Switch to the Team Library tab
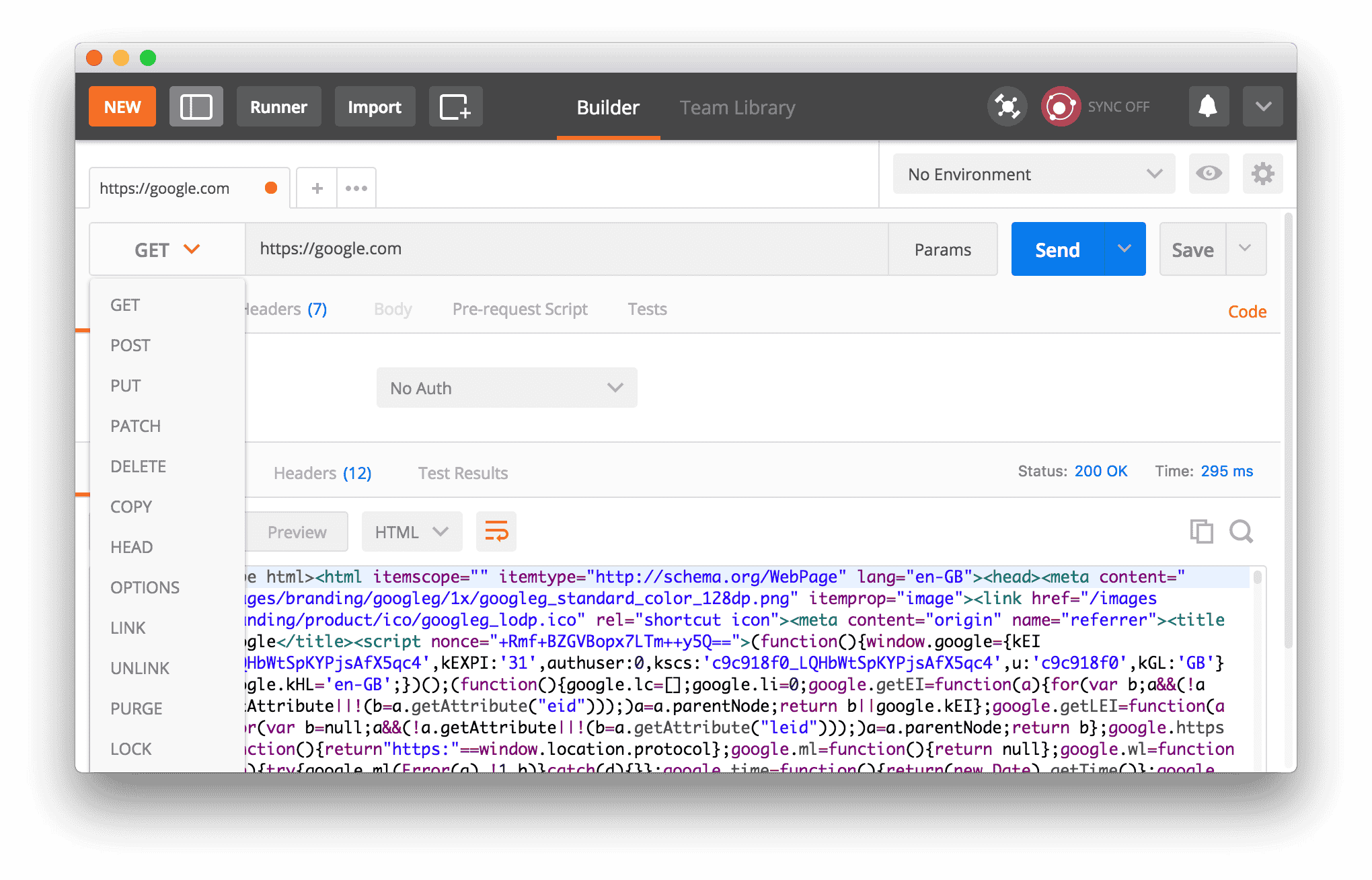 pyautogui.click(x=737, y=108)
